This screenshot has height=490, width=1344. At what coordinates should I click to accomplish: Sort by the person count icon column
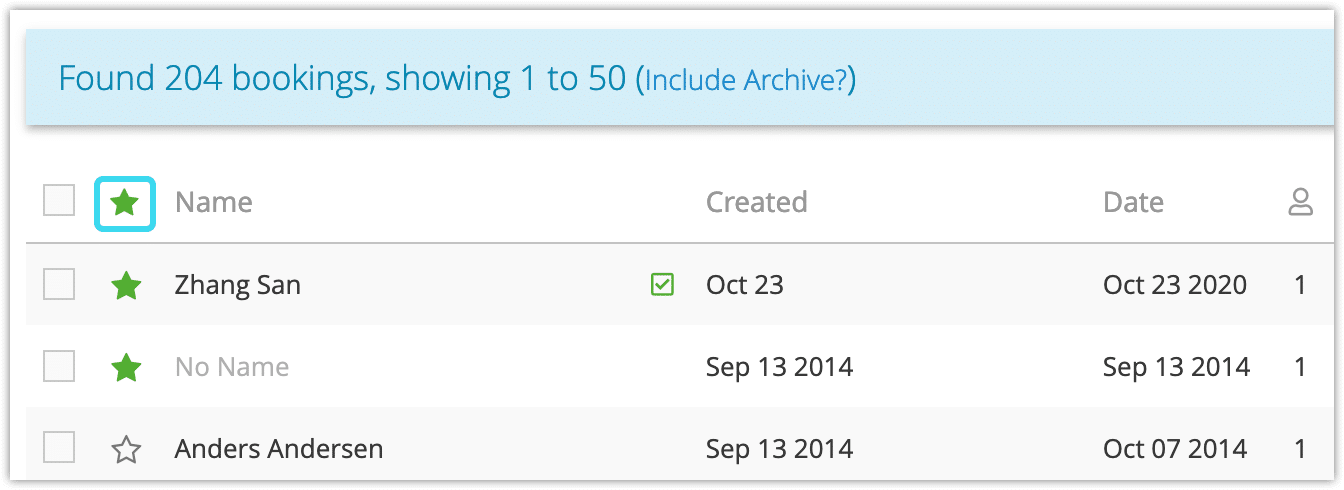pos(1300,203)
